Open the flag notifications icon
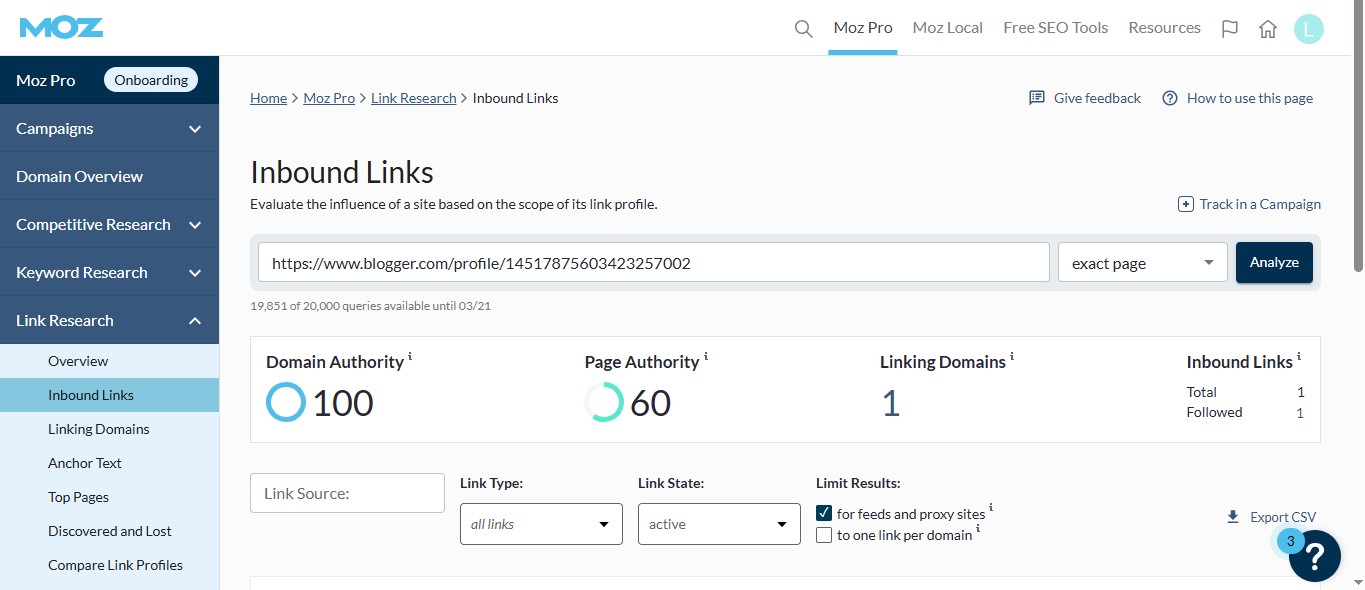 point(1230,29)
